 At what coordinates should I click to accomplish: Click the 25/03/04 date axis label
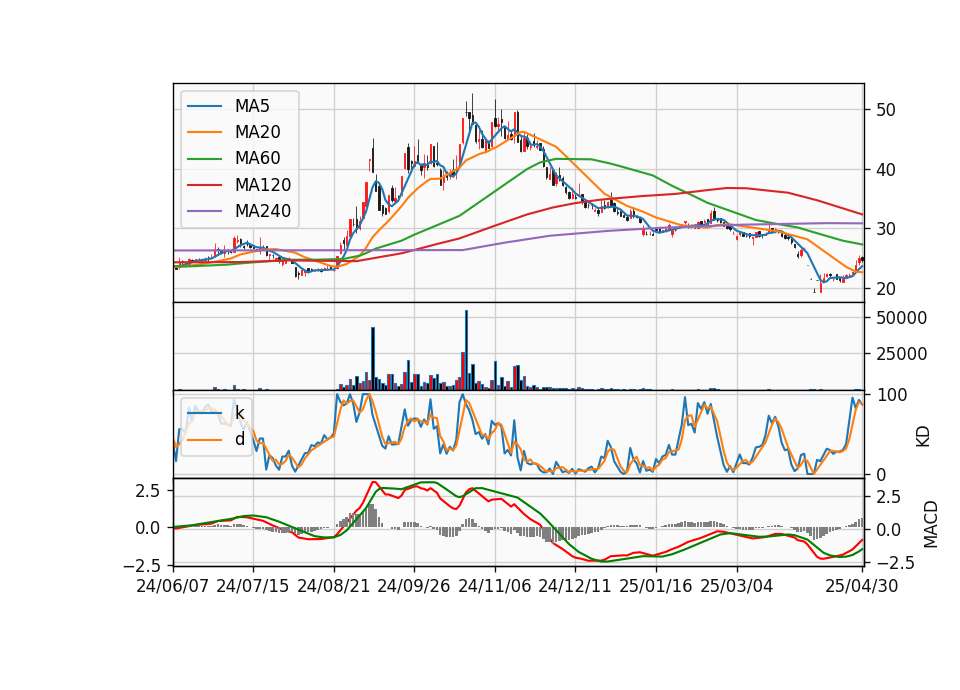(x=737, y=586)
